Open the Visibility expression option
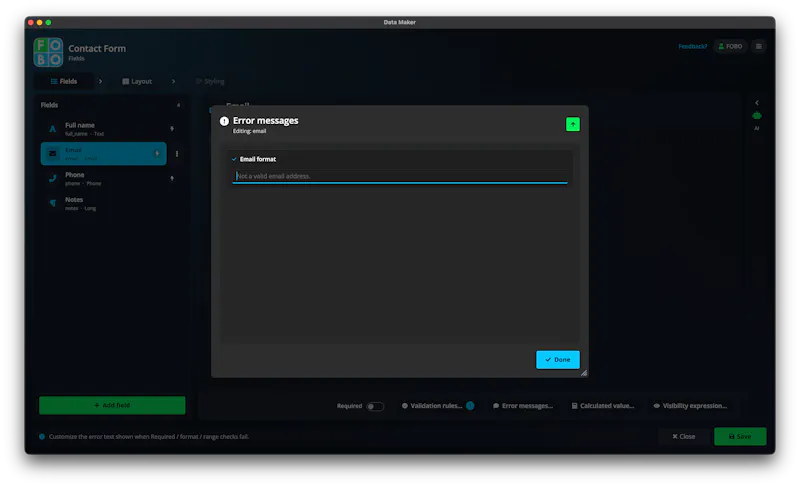The height and width of the screenshot is (487, 800). [690, 406]
